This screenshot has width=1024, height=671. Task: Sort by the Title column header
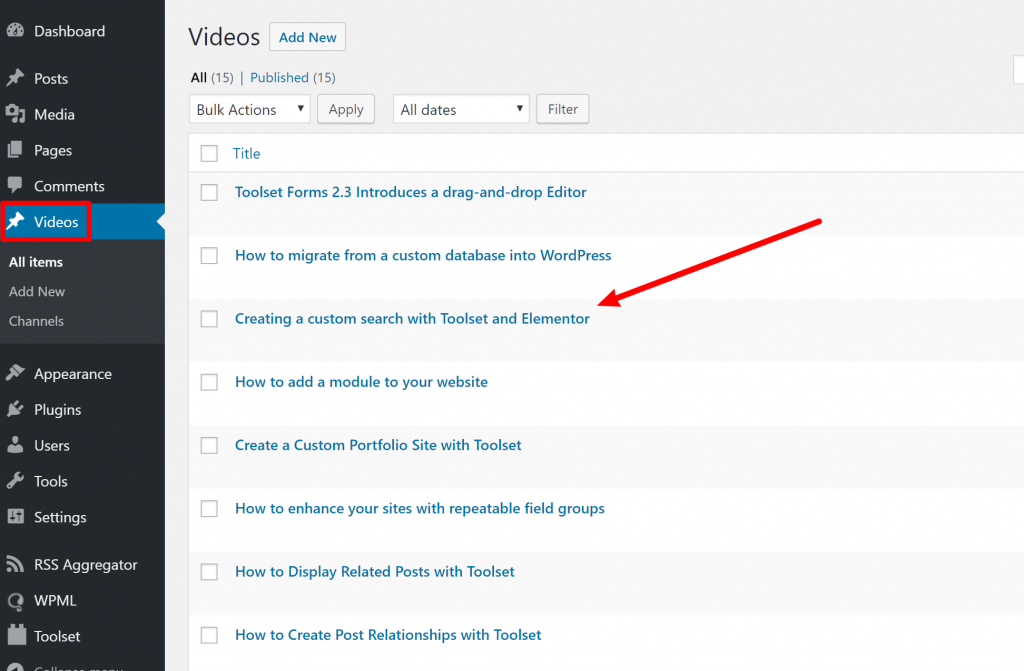(246, 154)
